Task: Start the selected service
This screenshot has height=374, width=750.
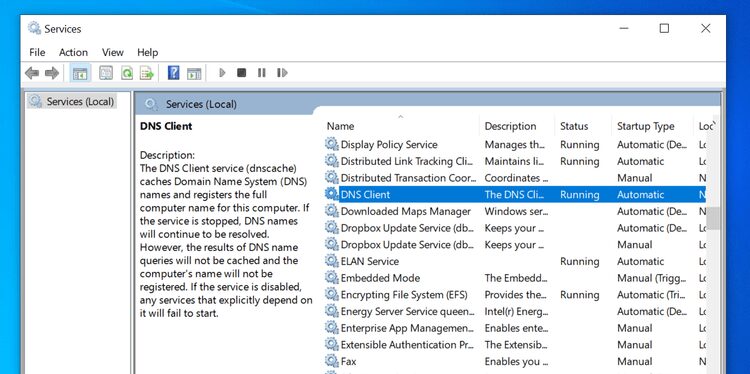Action: pyautogui.click(x=222, y=73)
